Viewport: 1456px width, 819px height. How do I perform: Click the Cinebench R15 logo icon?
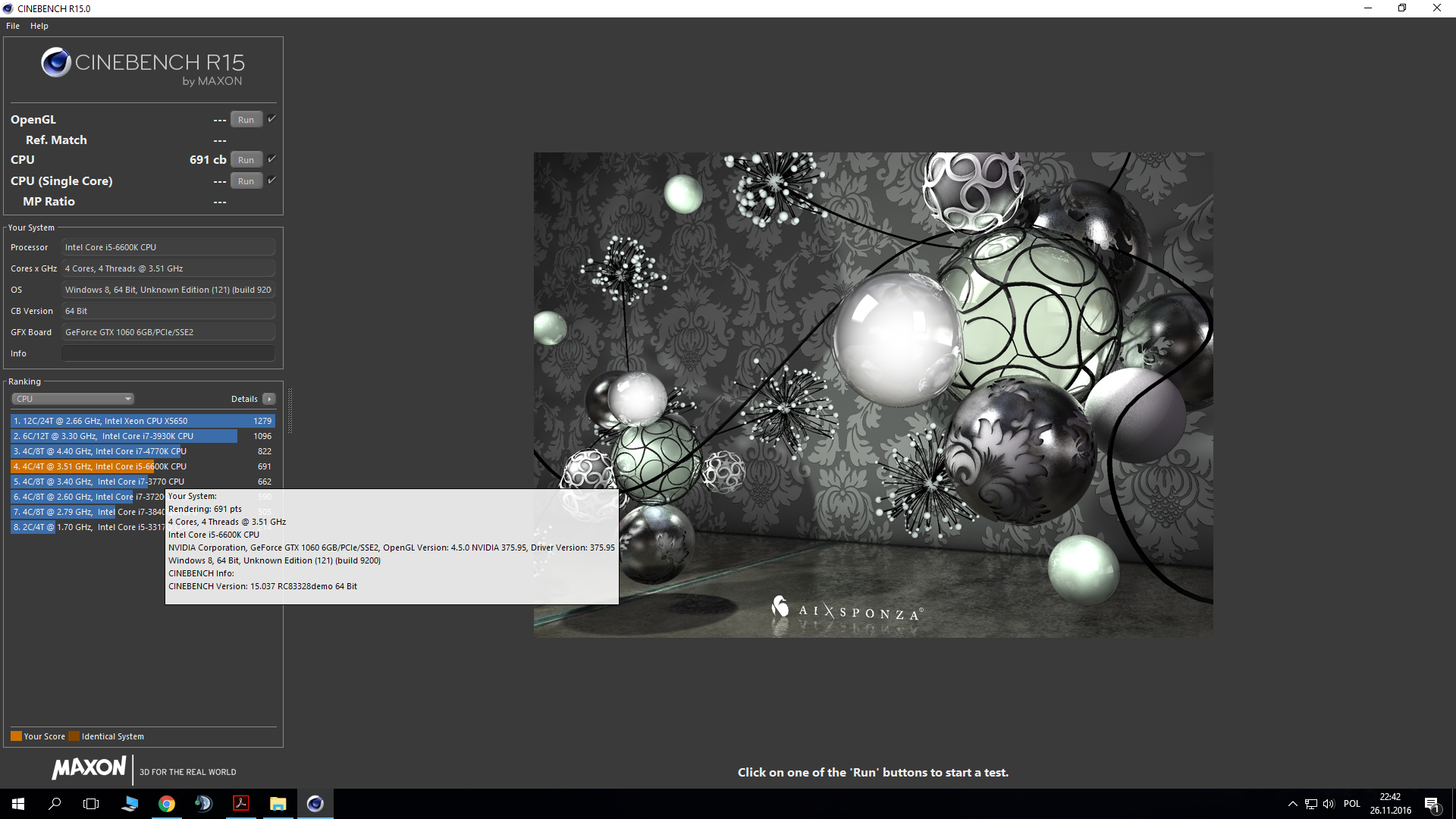coord(56,63)
